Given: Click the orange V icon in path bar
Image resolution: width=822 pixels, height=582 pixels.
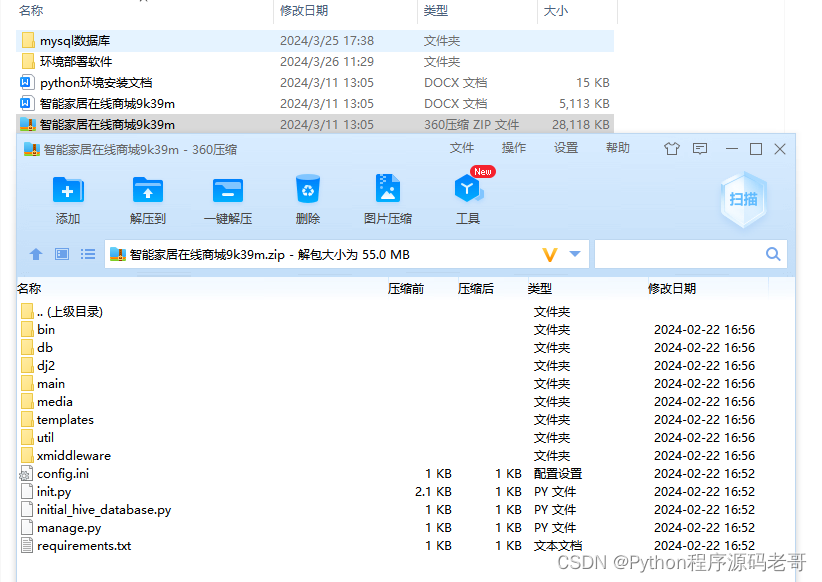Looking at the screenshot, I should pos(549,255).
